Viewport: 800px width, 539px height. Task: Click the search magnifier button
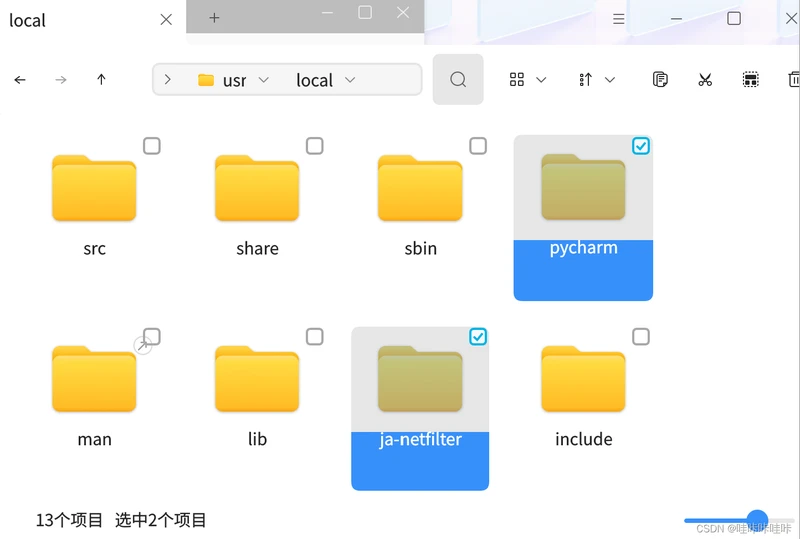pos(458,80)
